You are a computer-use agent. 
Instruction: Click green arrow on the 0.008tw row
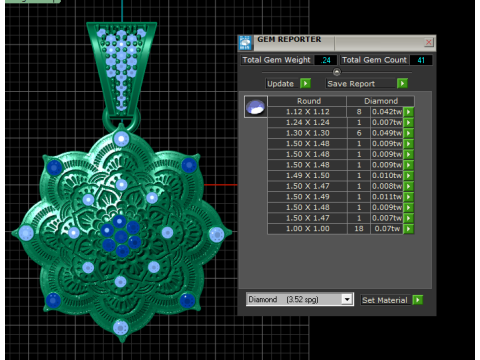[408, 186]
